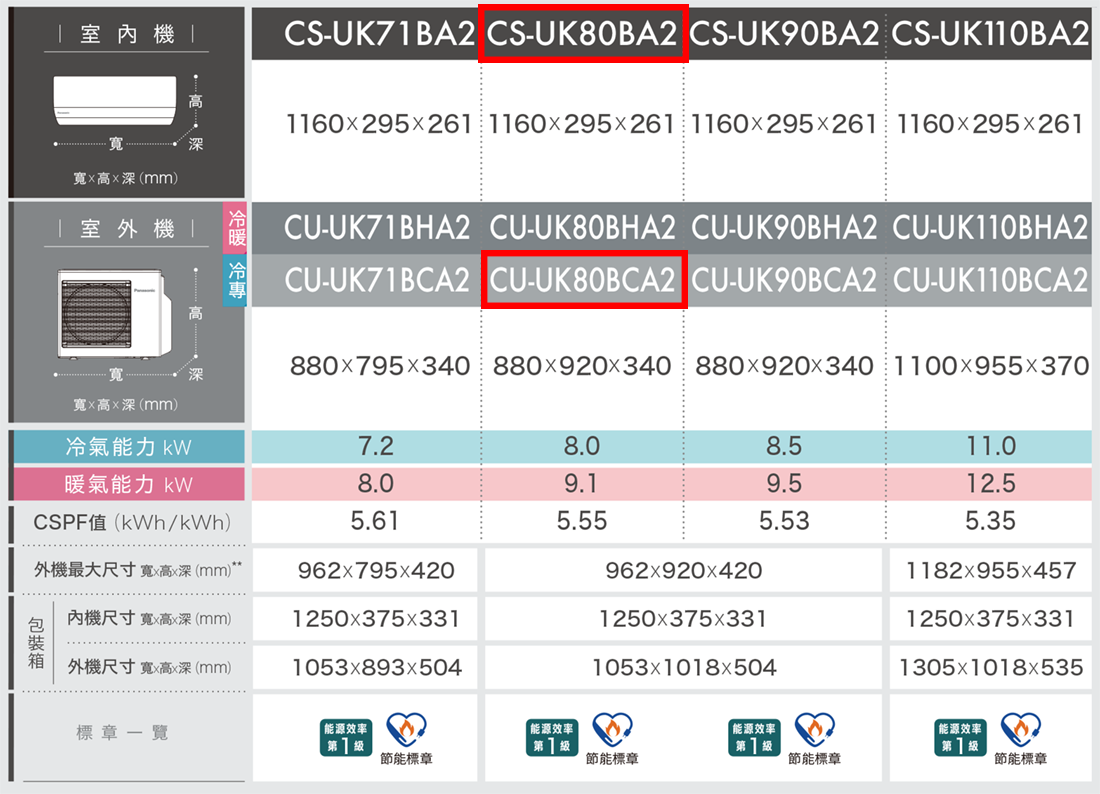
Task: Click the outdoor unit product image
Action: (x=114, y=314)
